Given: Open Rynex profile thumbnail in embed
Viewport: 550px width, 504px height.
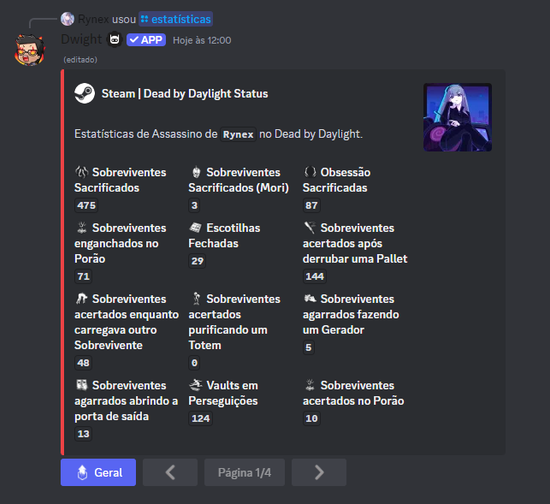Looking at the screenshot, I should 457,117.
